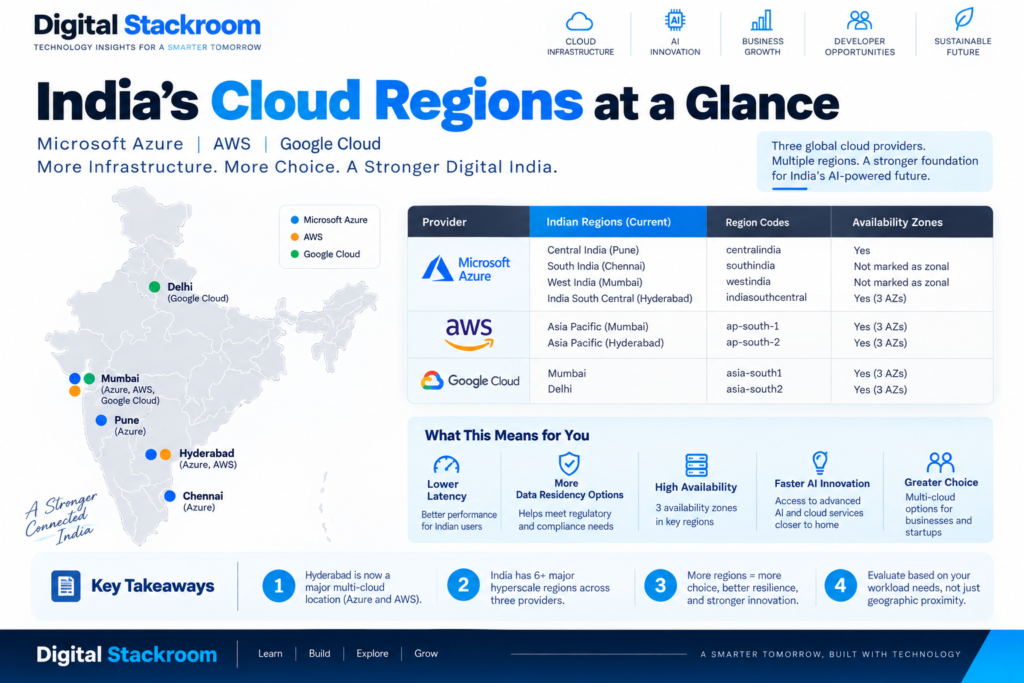
Task: Click the Data Residency shield icon
Action: point(569,464)
